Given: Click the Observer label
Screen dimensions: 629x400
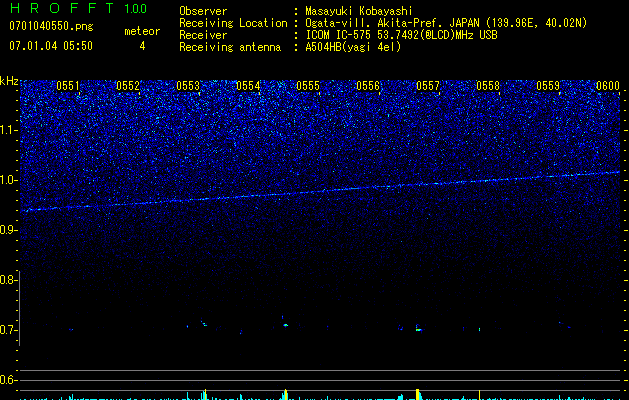Looking at the screenshot, I should coord(203,11).
